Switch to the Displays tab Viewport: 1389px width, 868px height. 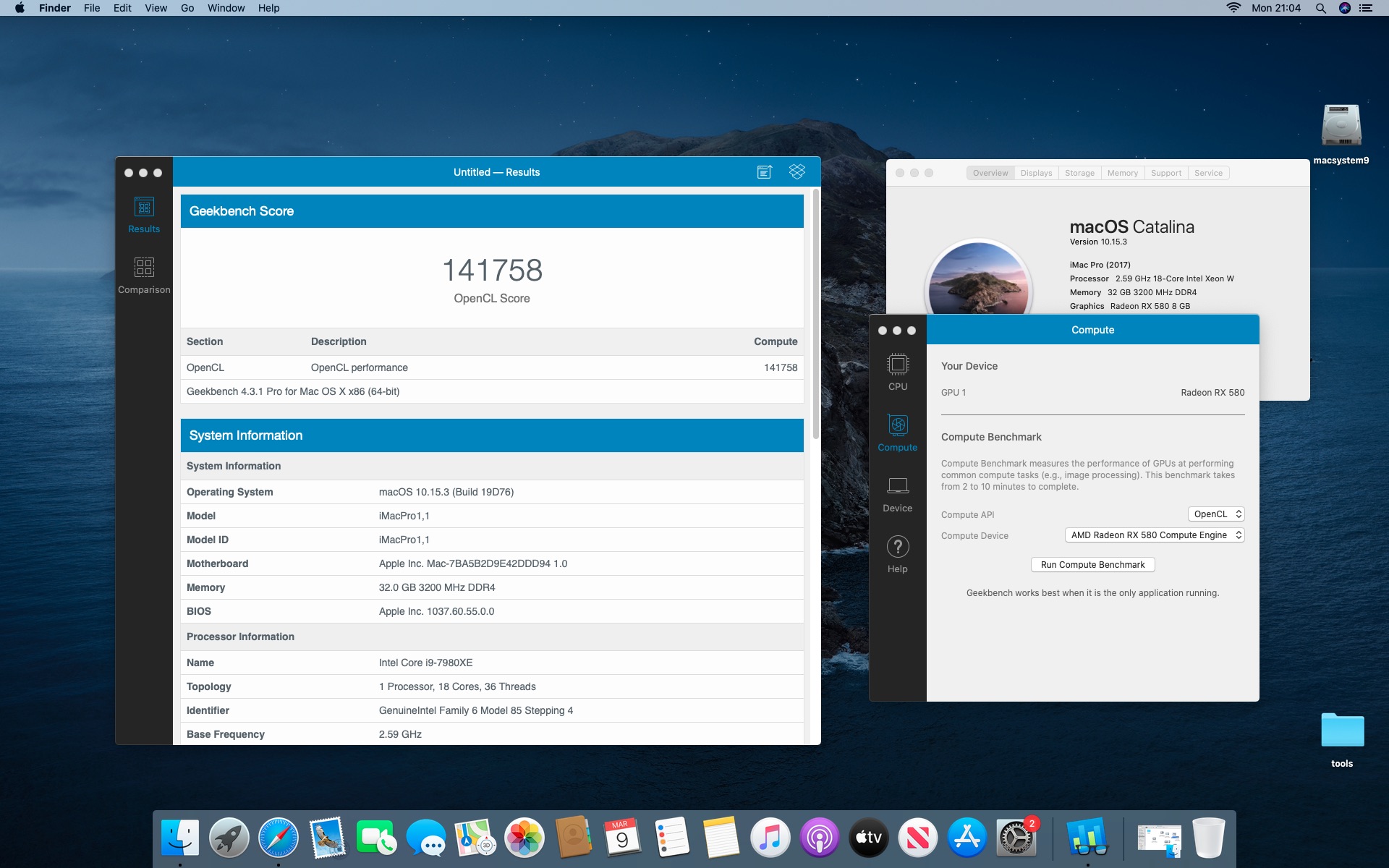point(1036,174)
